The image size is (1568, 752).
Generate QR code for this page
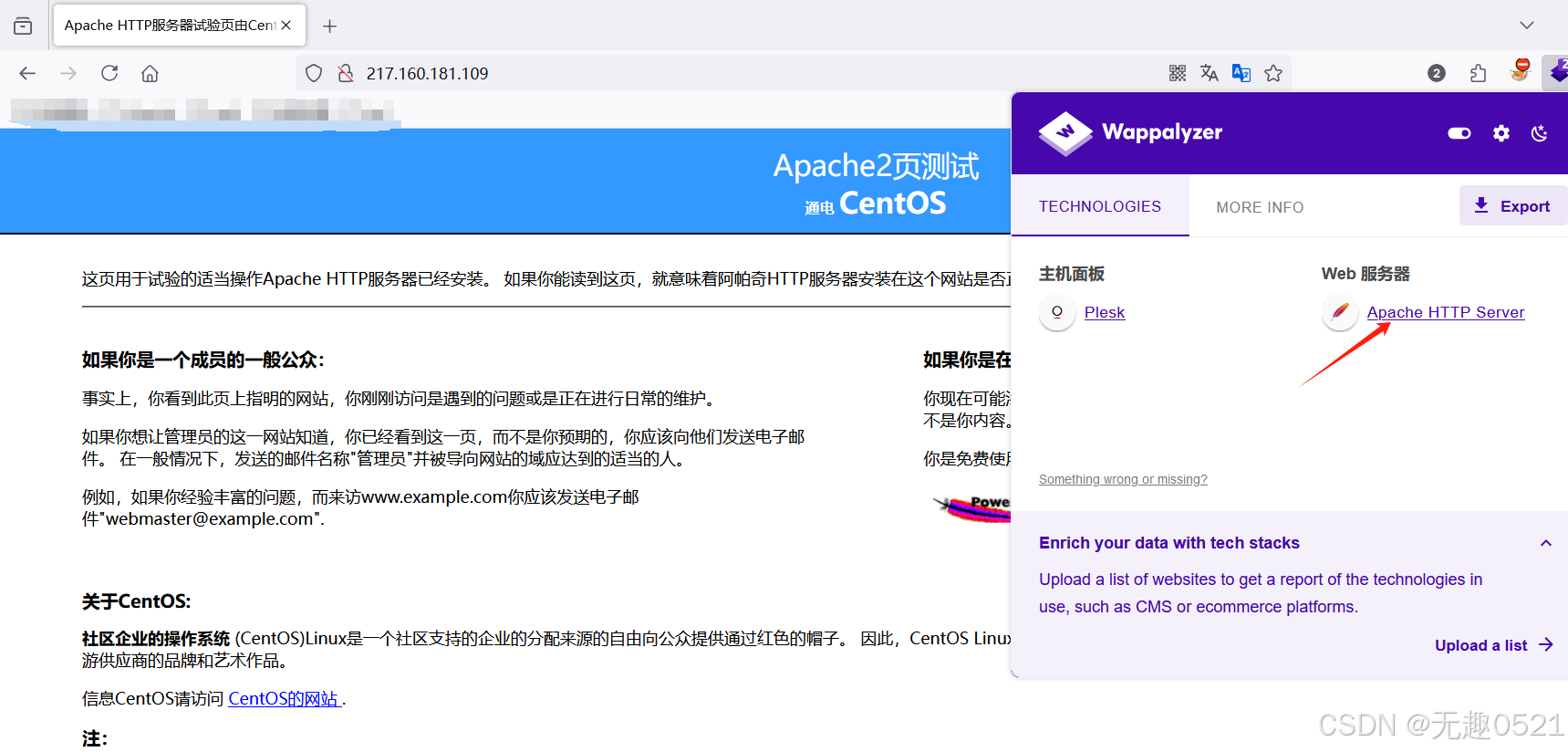pyautogui.click(x=1178, y=73)
